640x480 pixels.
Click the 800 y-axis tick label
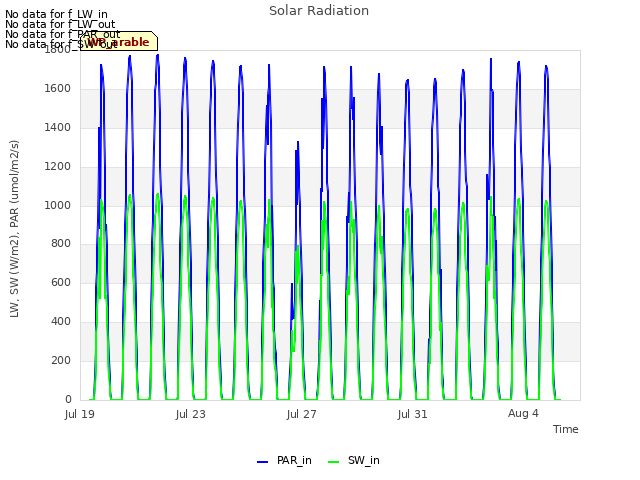point(61,244)
